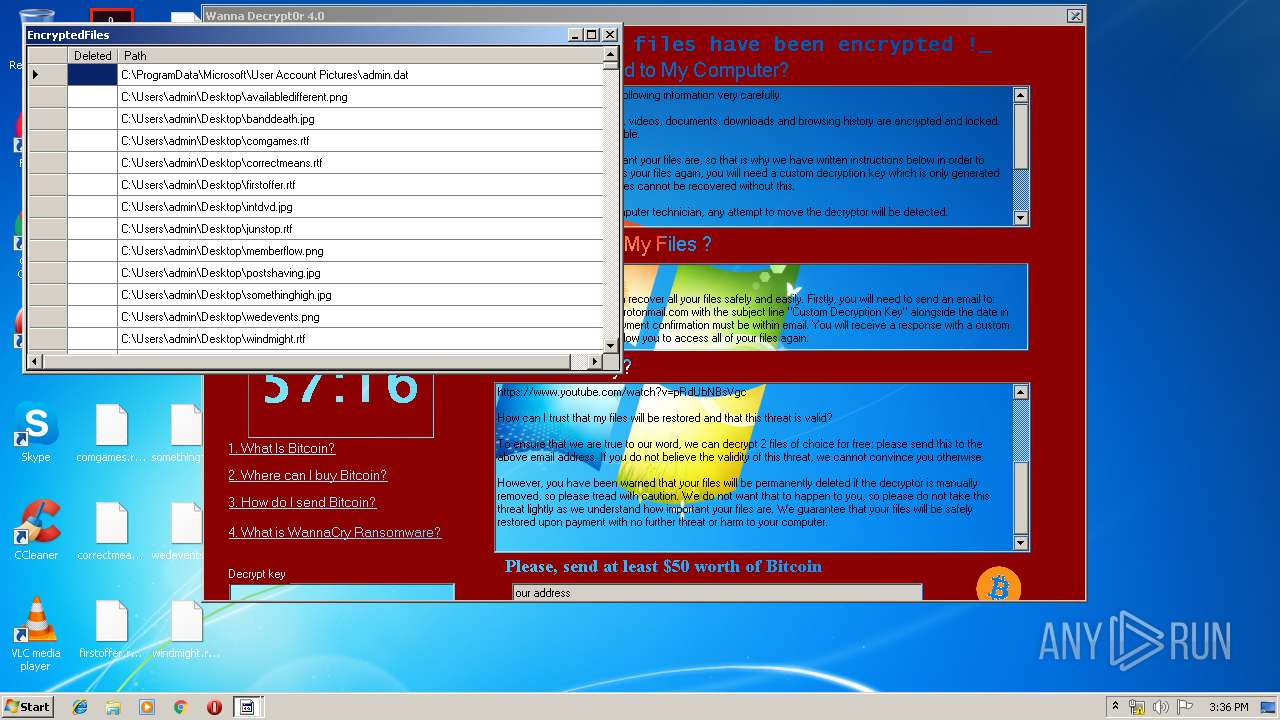This screenshot has width=1280, height=720.
Task: Open Internet Explorer from taskbar
Action: point(80,707)
